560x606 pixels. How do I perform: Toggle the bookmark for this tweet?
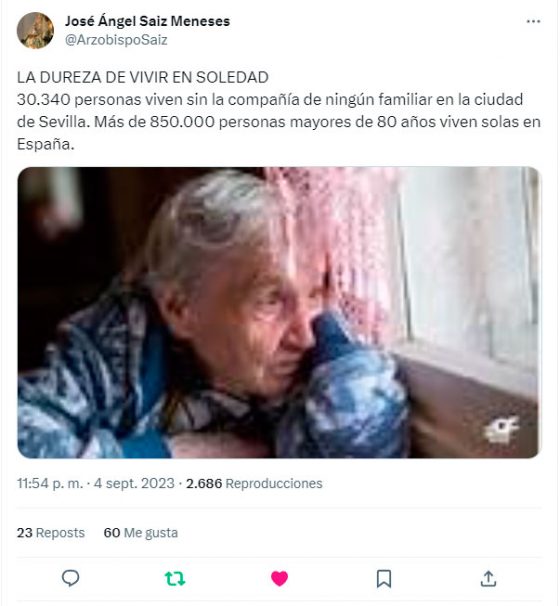384,579
